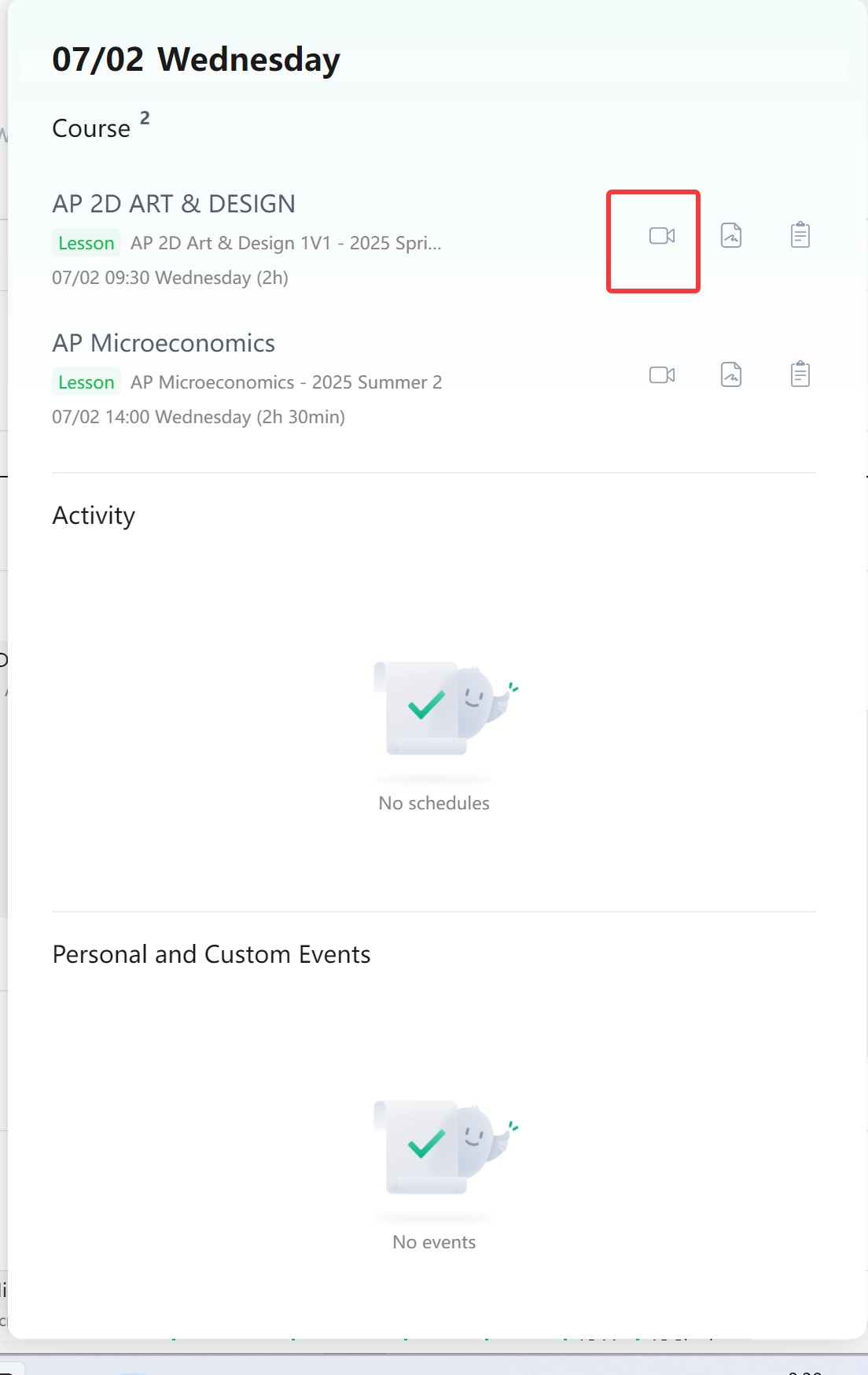The width and height of the screenshot is (868, 1375).
Task: Click the 07/02 09:30 Wednesday time line
Action: click(170, 278)
